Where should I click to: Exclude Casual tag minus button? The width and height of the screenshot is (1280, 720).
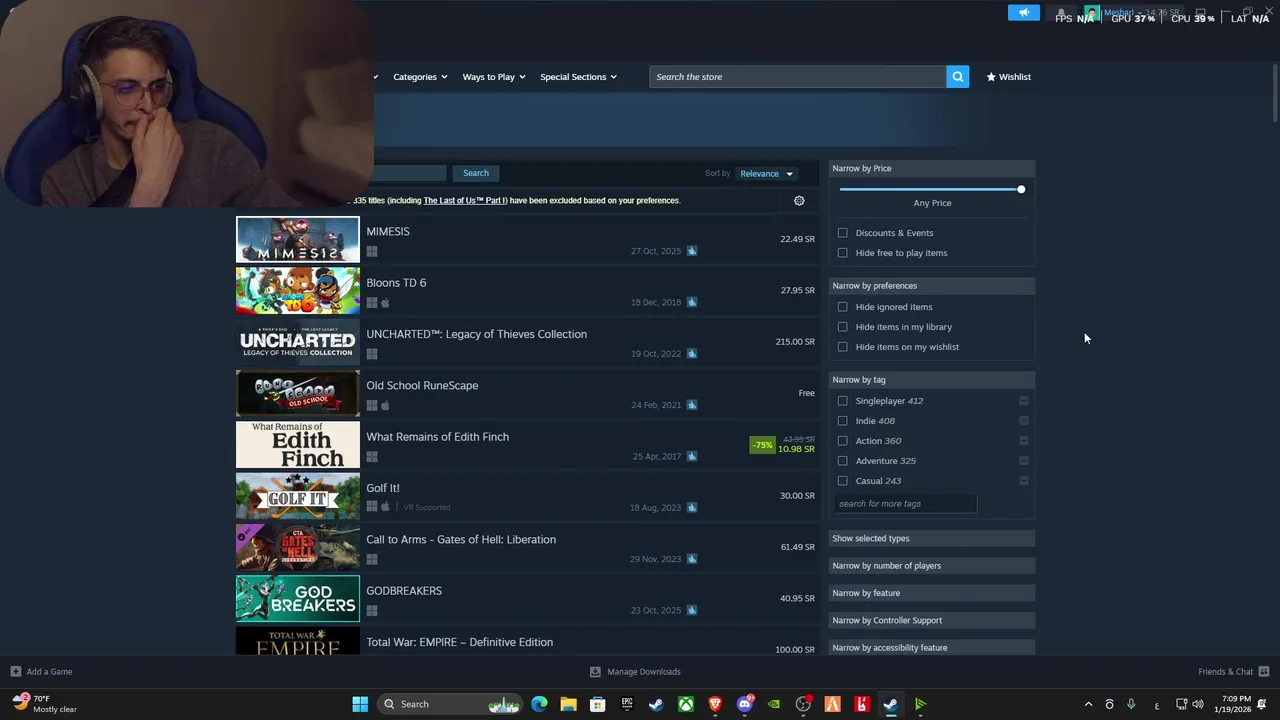1024,481
